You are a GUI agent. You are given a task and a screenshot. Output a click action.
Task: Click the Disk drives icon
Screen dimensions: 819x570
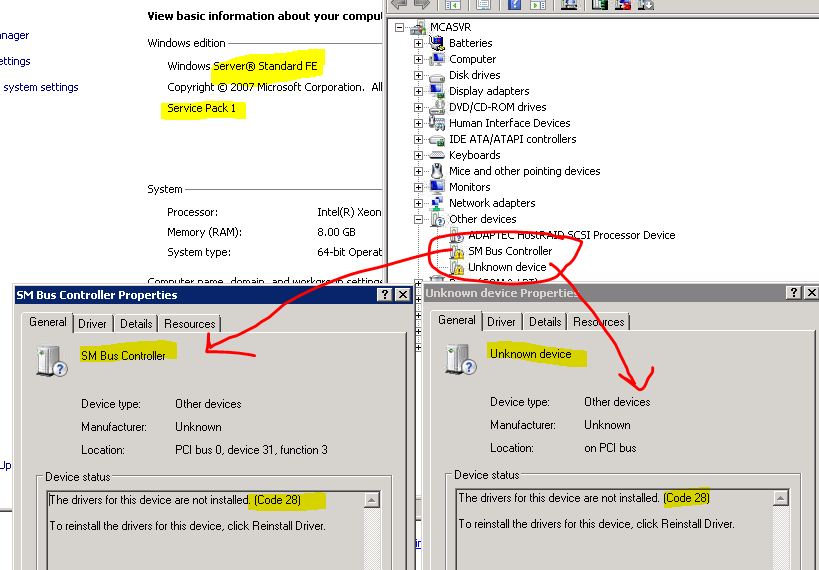[x=436, y=76]
